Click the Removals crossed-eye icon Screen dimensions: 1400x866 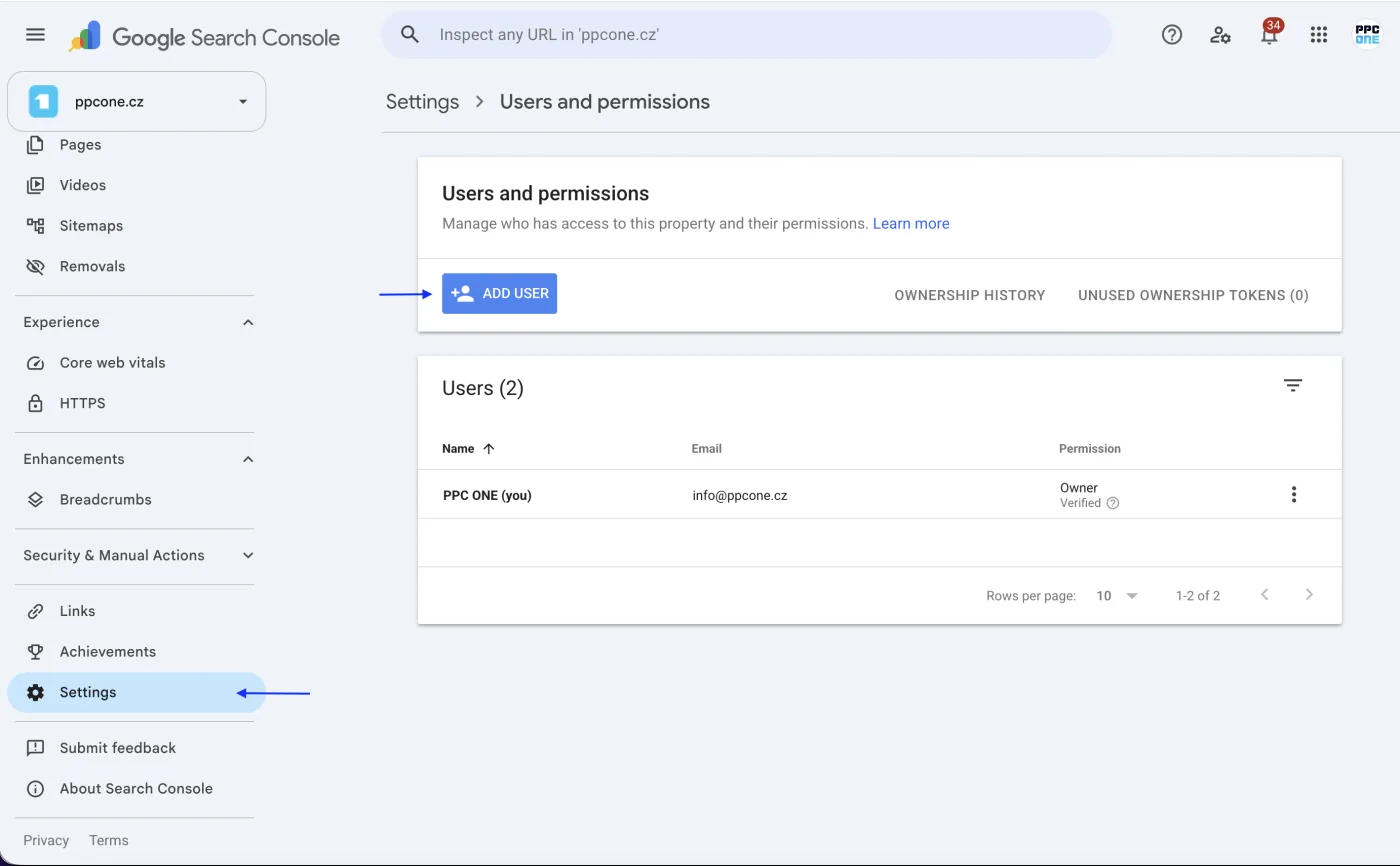tap(35, 267)
